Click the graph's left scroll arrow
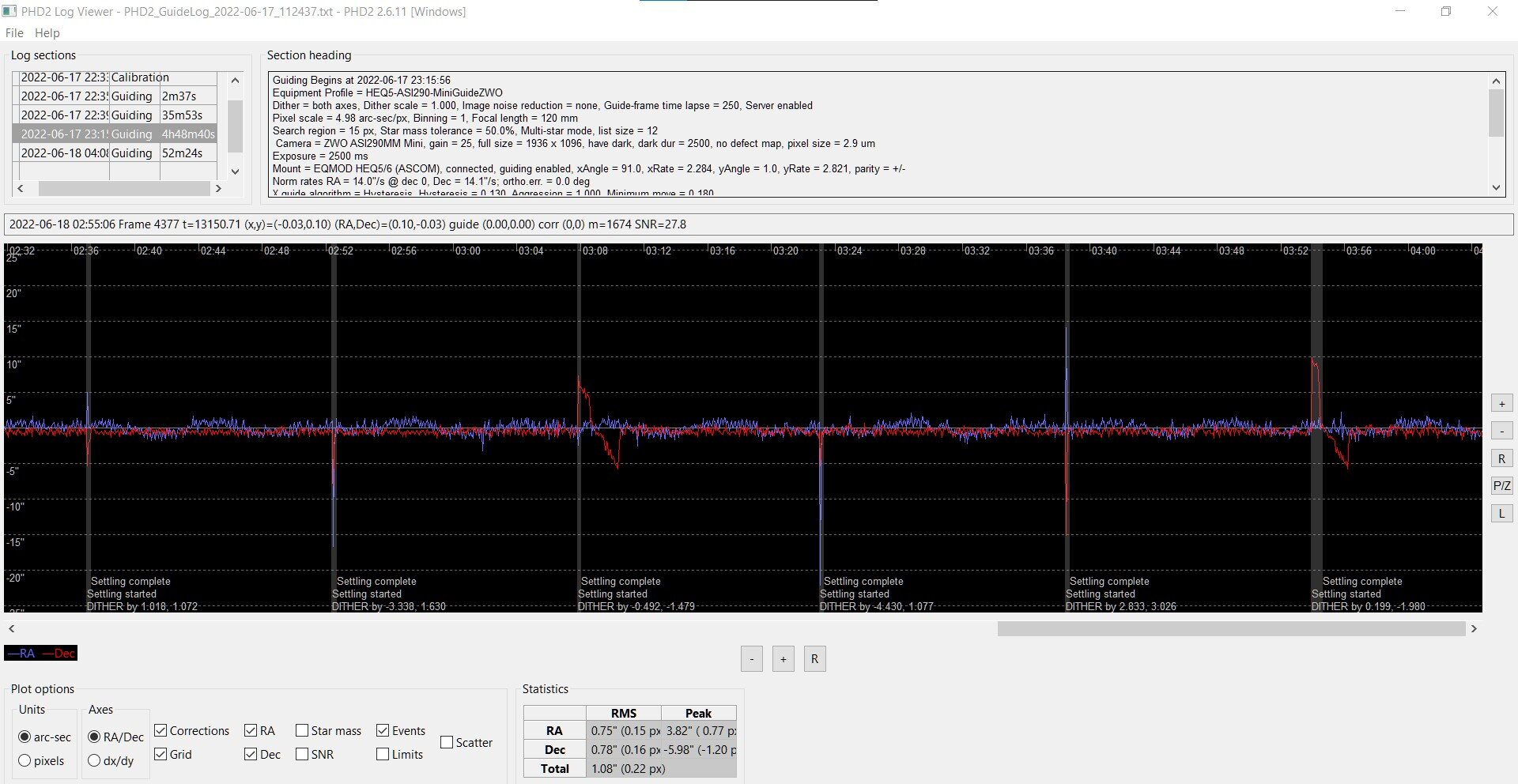 click(11, 629)
